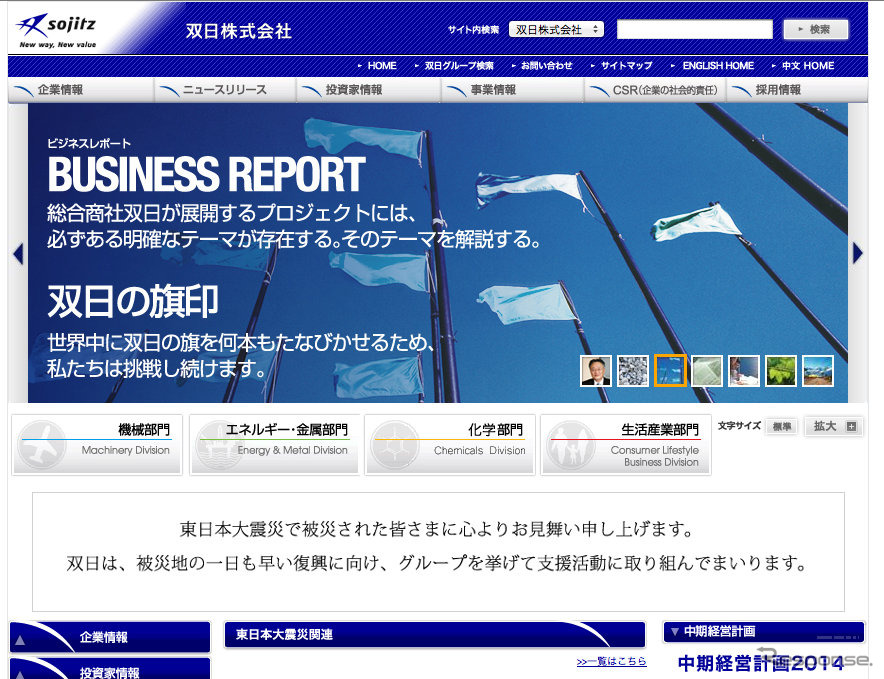Open the ニュースリリース navigation tab
The height and width of the screenshot is (679, 884).
pyautogui.click(x=224, y=90)
